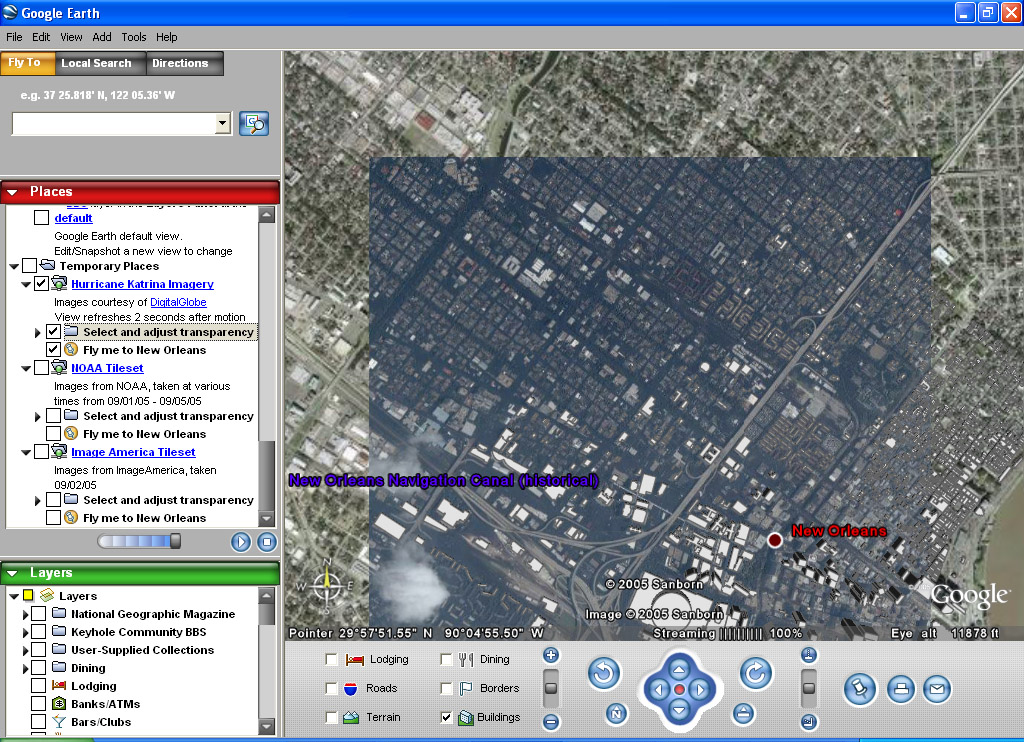Click the Places transparency slider handle

tap(175, 541)
